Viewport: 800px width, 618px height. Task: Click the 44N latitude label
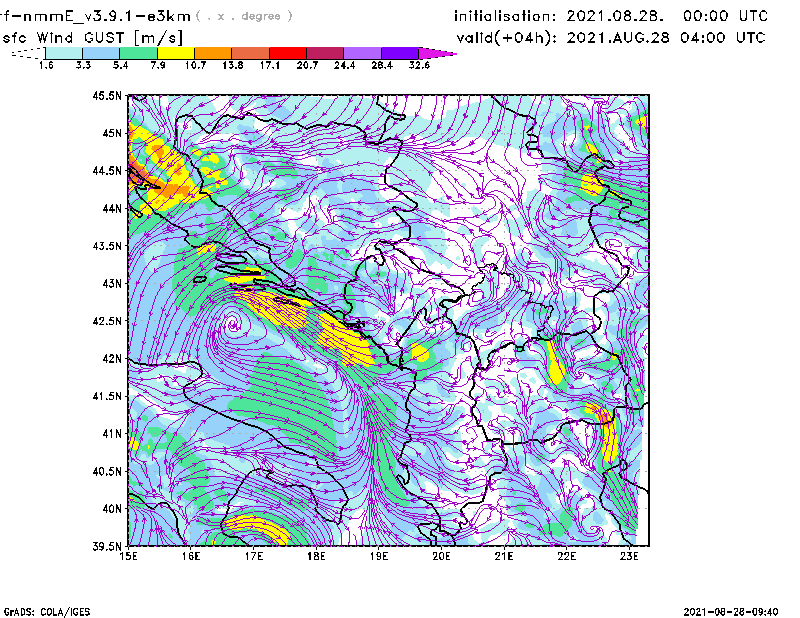pos(112,208)
